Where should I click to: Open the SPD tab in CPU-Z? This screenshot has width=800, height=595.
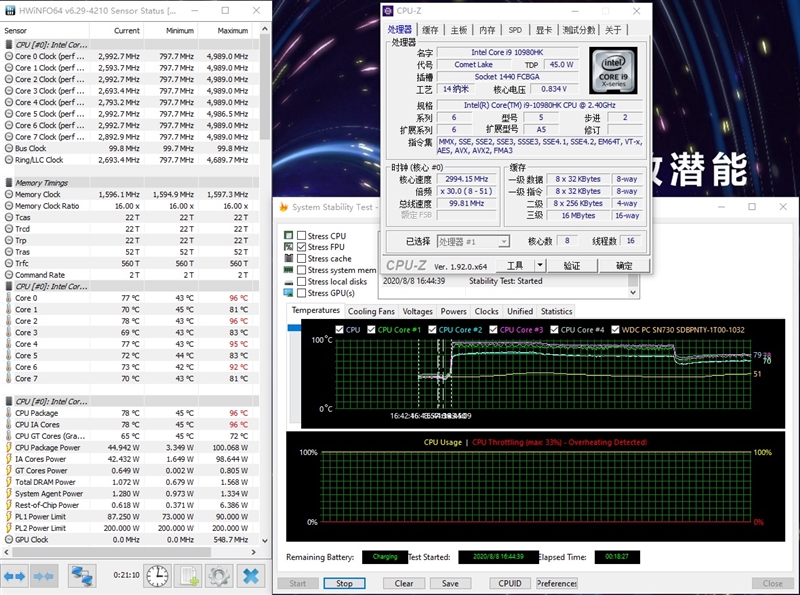[515, 30]
